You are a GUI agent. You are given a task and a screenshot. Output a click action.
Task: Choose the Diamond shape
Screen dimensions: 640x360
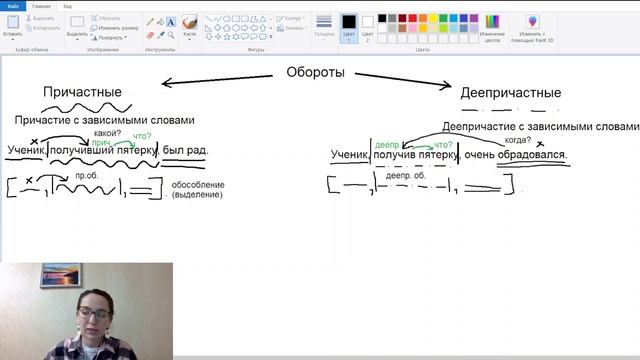217,28
